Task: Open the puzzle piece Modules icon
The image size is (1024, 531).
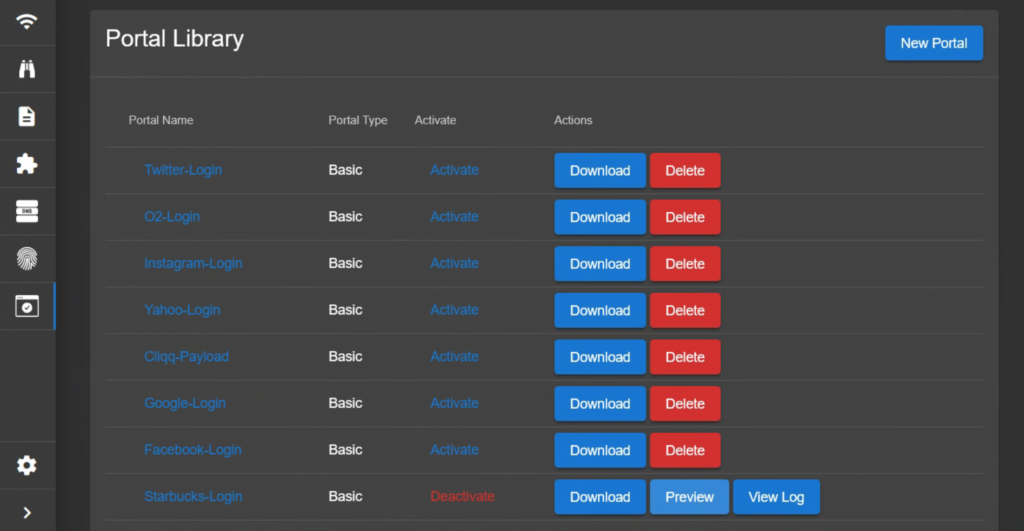Action: [x=27, y=163]
